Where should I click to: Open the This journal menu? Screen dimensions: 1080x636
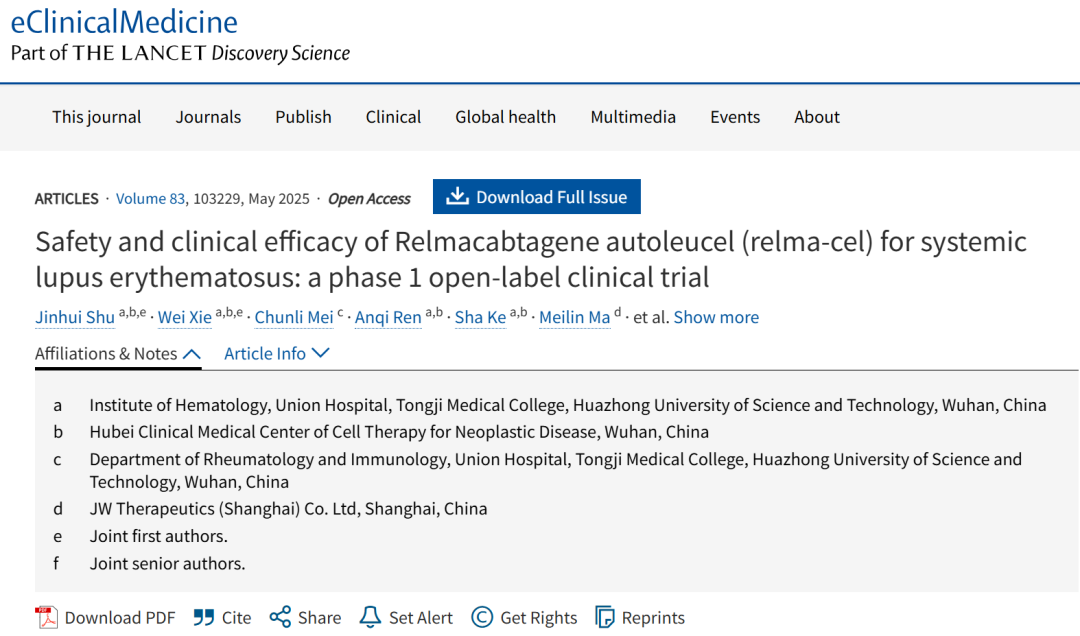[96, 117]
